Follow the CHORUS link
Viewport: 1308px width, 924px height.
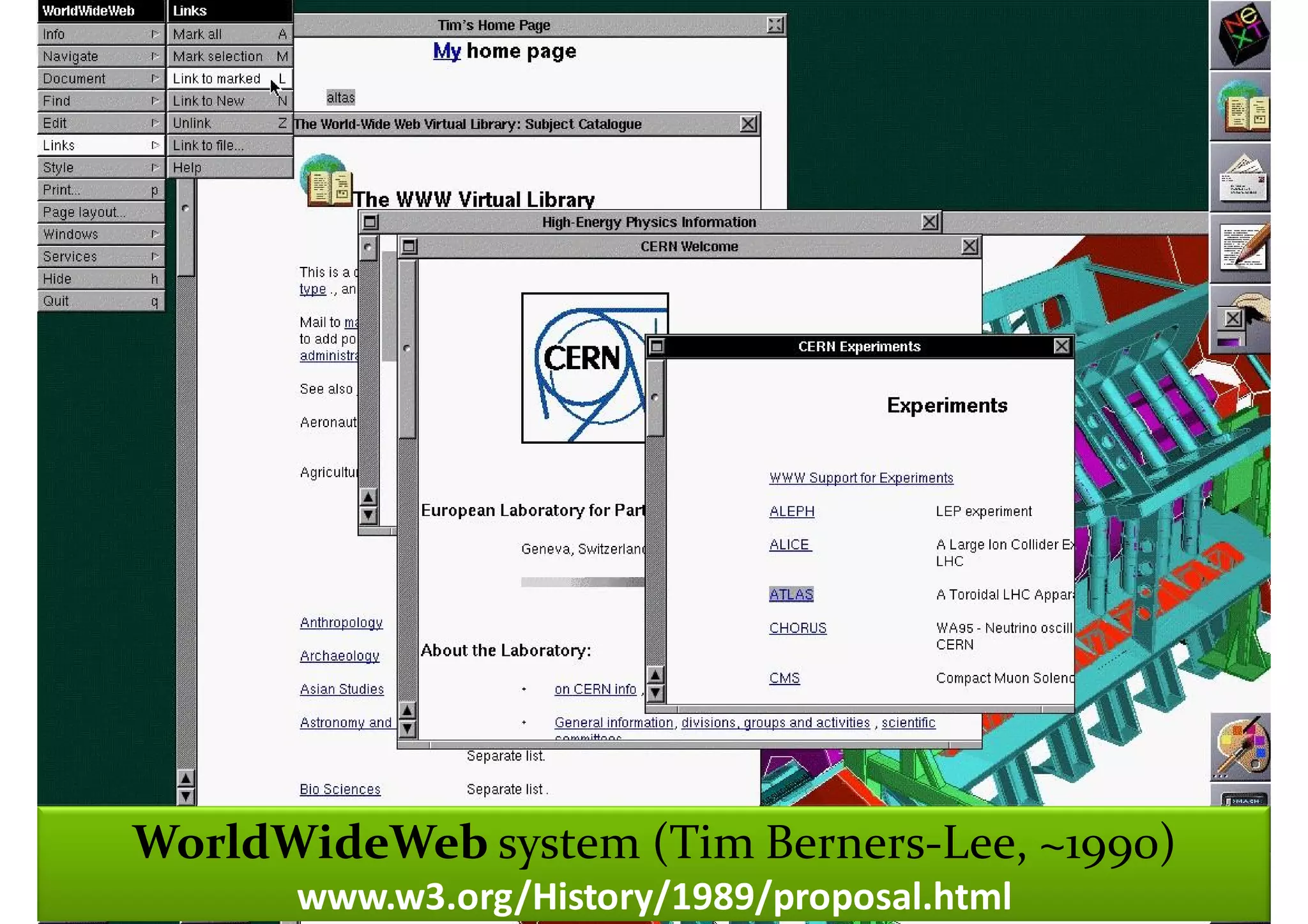click(x=798, y=628)
